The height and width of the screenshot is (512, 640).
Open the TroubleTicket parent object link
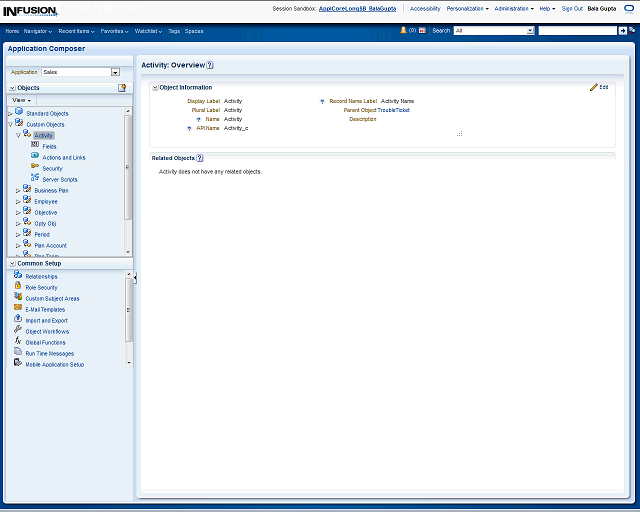click(393, 110)
